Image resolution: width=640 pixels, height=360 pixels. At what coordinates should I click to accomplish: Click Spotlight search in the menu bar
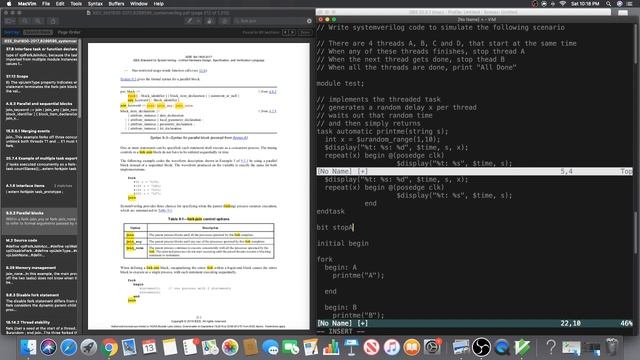click(608, 4)
